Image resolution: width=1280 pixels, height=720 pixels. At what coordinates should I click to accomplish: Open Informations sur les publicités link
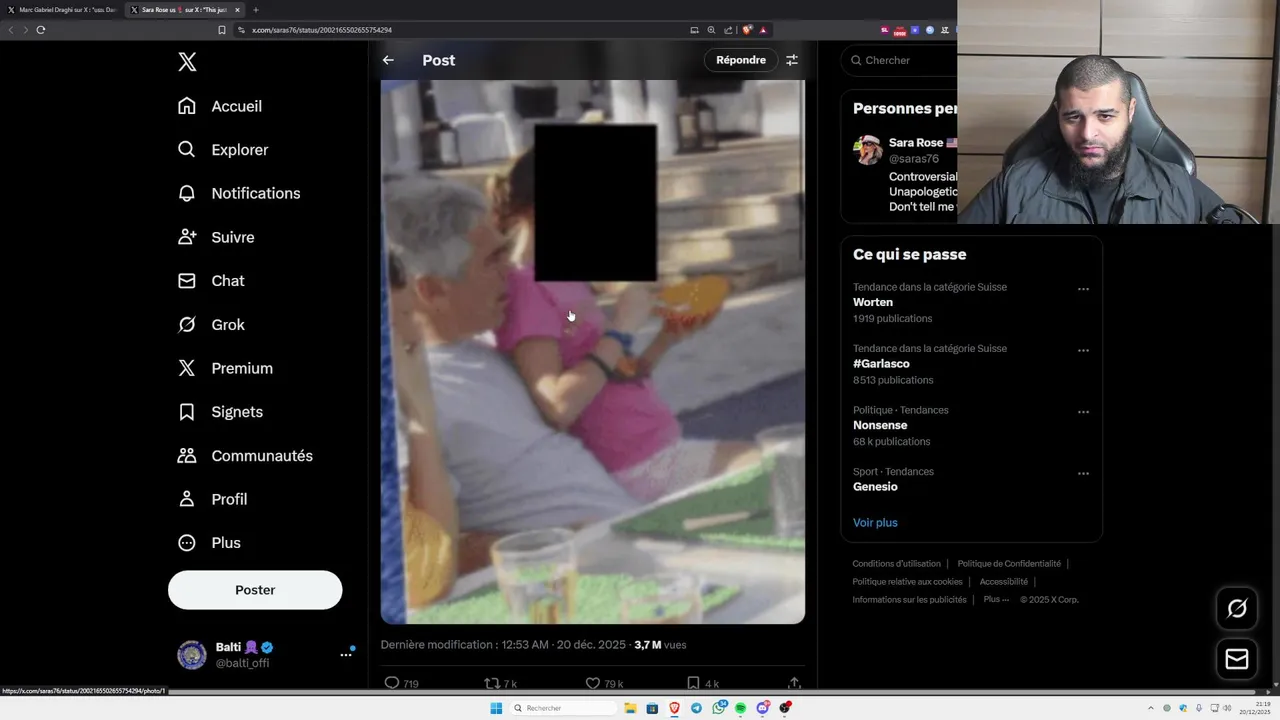(909, 600)
